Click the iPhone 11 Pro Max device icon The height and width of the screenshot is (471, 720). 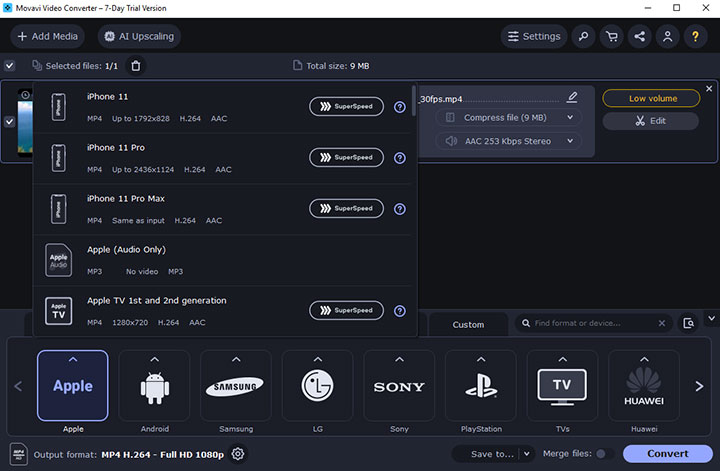58,209
